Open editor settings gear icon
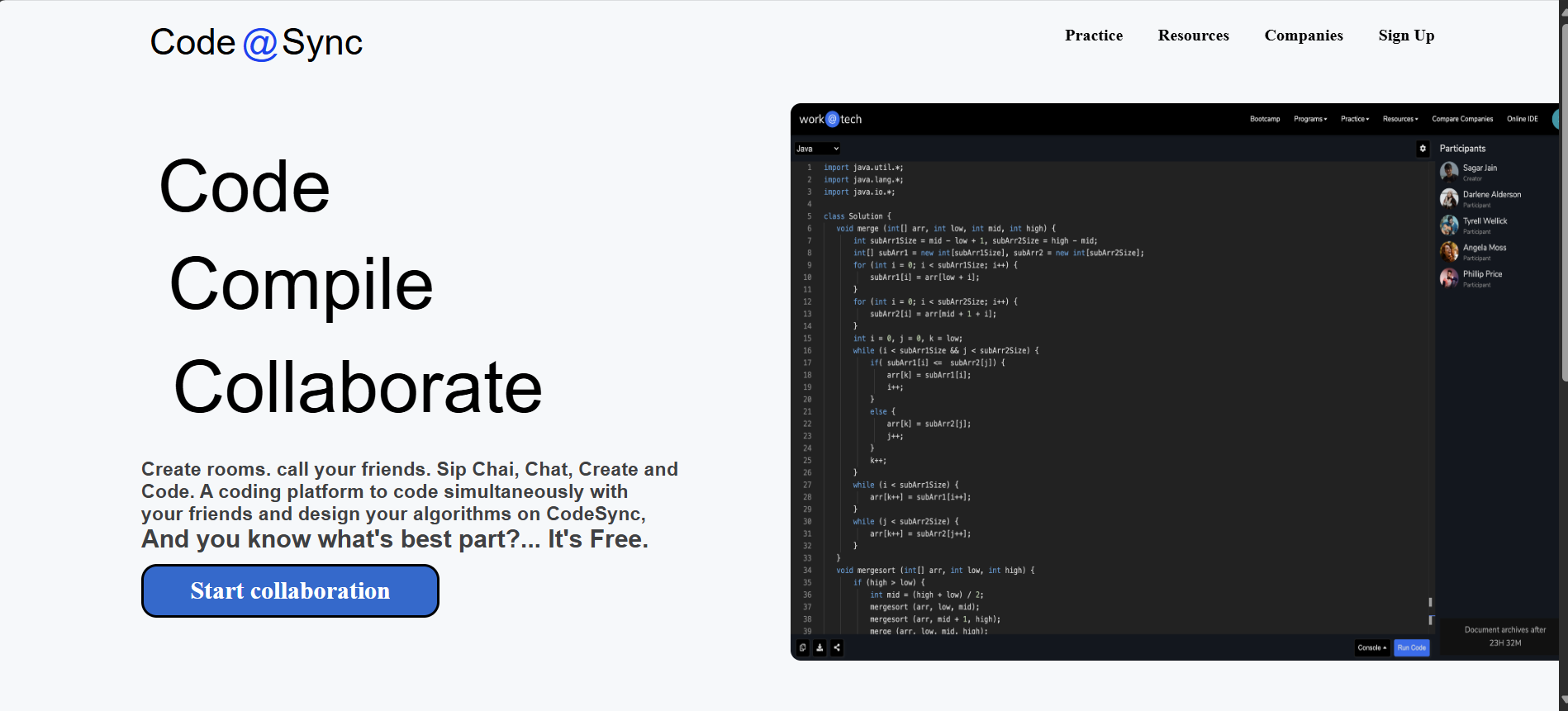 (1423, 149)
